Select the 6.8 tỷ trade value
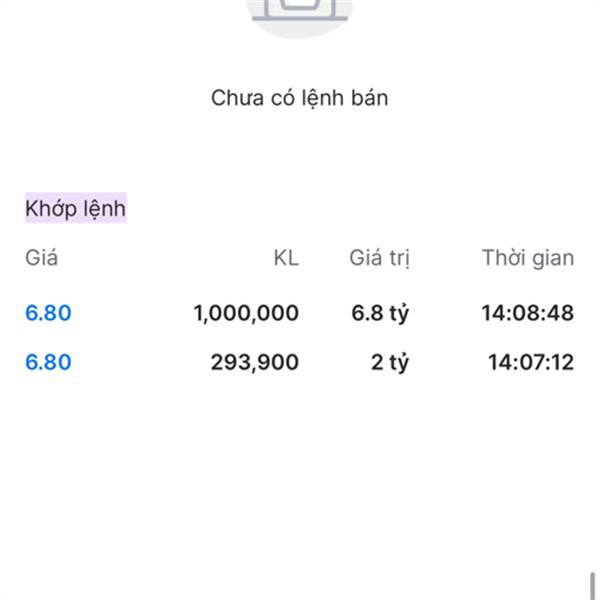This screenshot has height=600, width=600. coord(380,313)
